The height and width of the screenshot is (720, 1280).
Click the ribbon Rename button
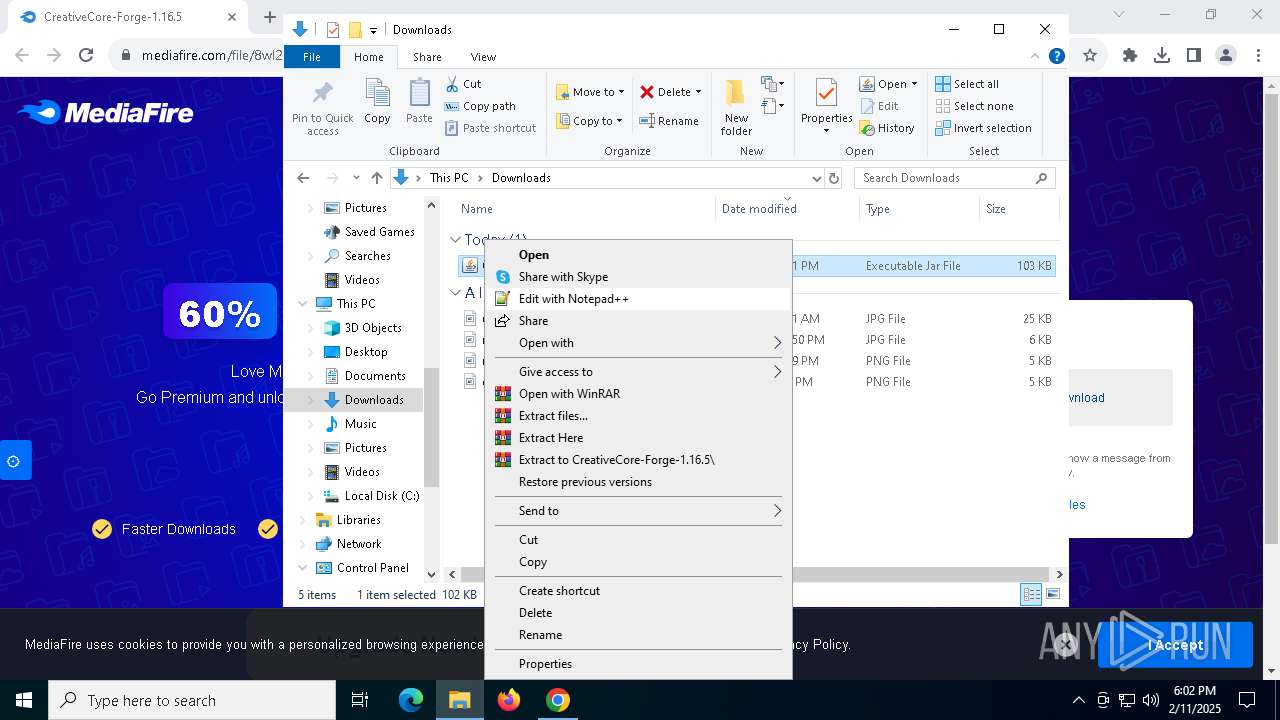click(669, 121)
